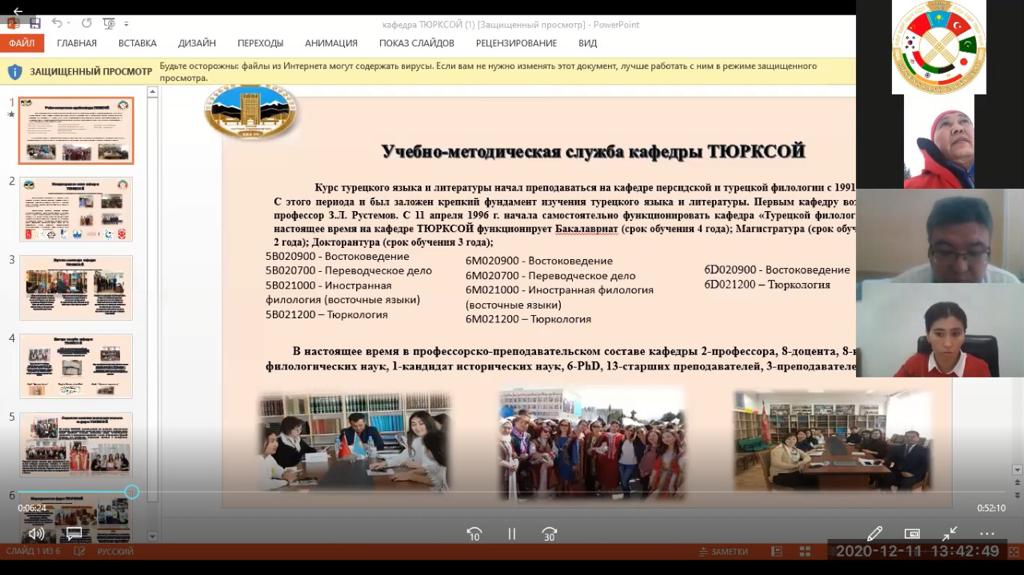Click the back arrow in the video player
Image resolution: width=1024 pixels, height=575 pixels.
(17, 11)
